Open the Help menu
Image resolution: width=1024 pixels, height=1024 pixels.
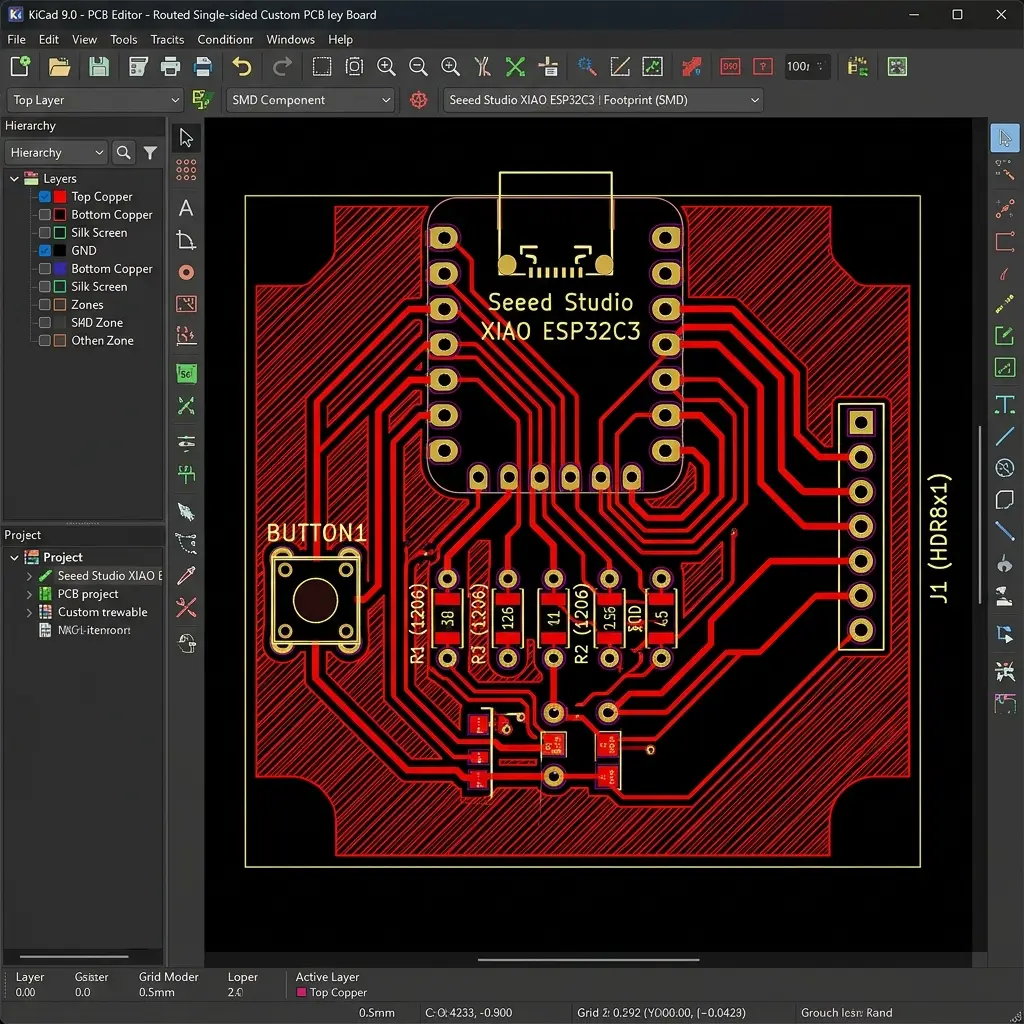click(340, 39)
